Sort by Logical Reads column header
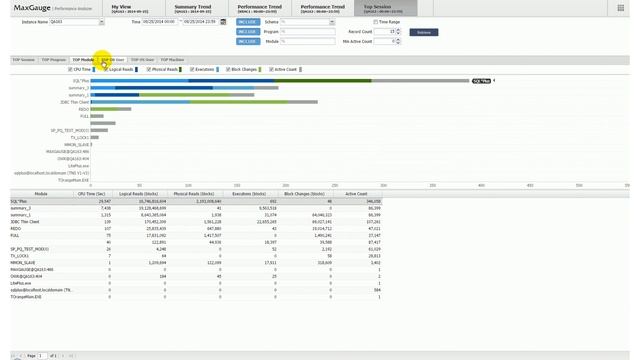The height and width of the screenshot is (360, 640). tap(139, 194)
